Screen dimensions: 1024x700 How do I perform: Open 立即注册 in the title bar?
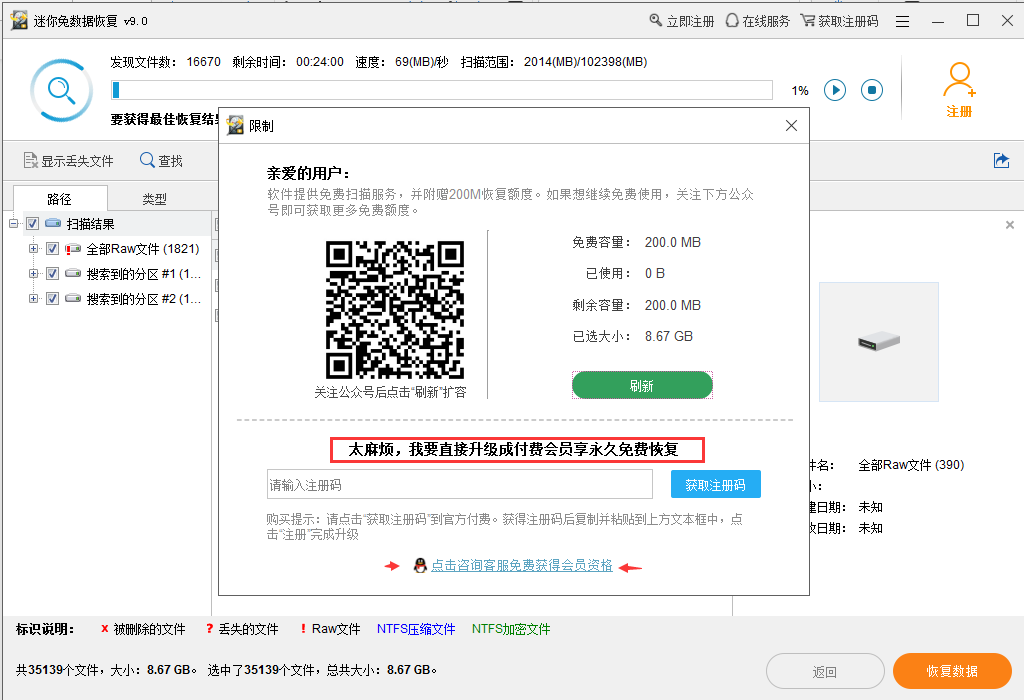pyautogui.click(x=682, y=21)
